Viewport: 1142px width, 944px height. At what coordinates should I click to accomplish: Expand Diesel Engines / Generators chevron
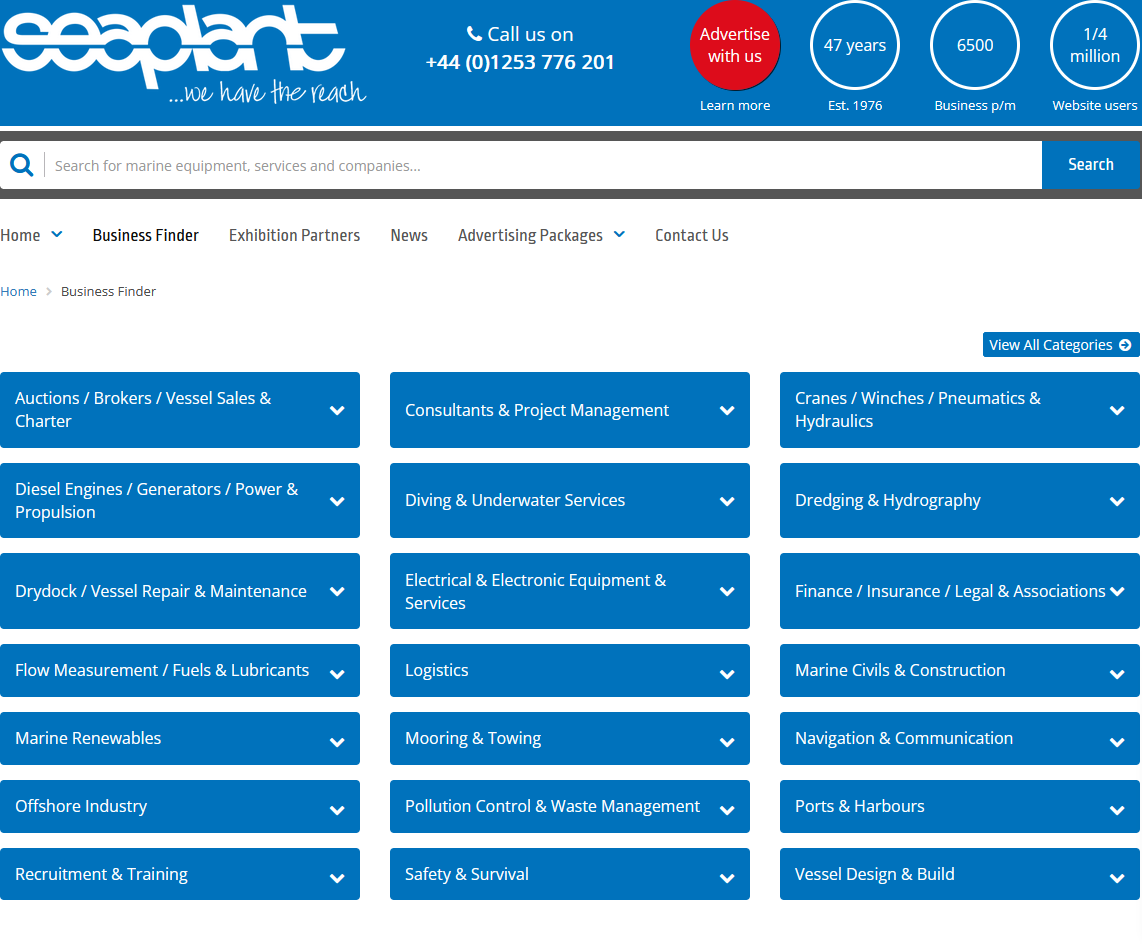coord(337,501)
